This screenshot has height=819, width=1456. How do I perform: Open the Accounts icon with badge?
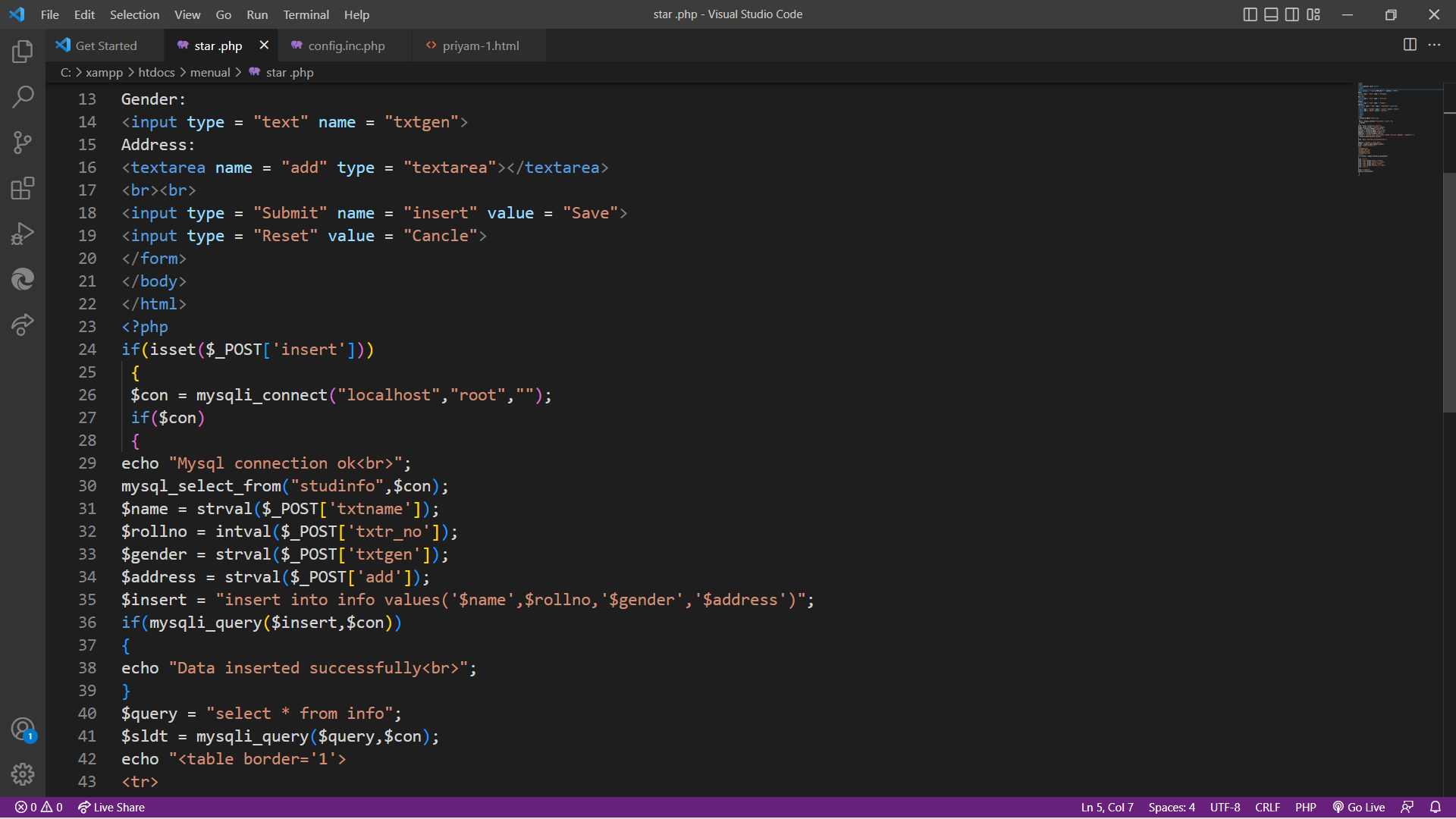[23, 730]
